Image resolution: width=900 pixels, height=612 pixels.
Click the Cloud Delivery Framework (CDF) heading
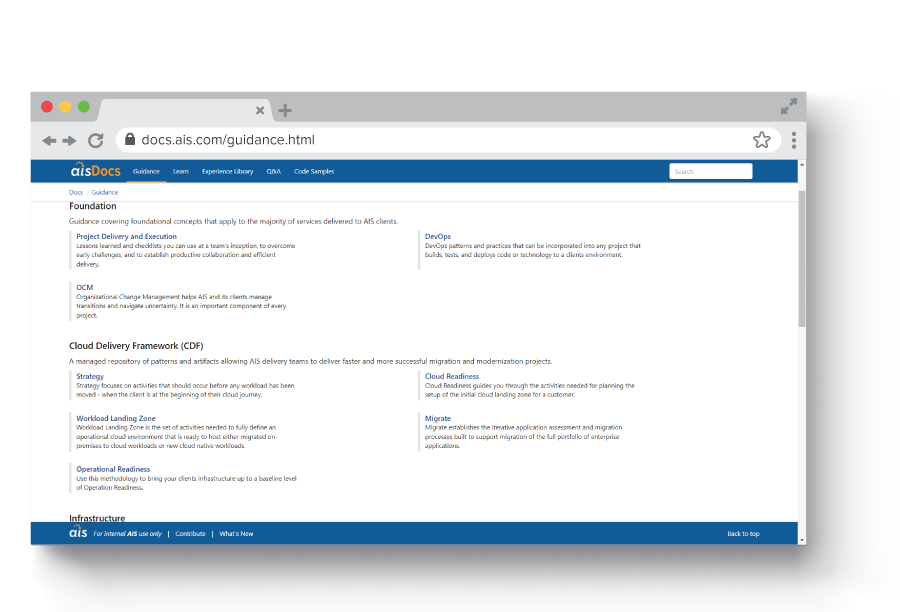[136, 346]
